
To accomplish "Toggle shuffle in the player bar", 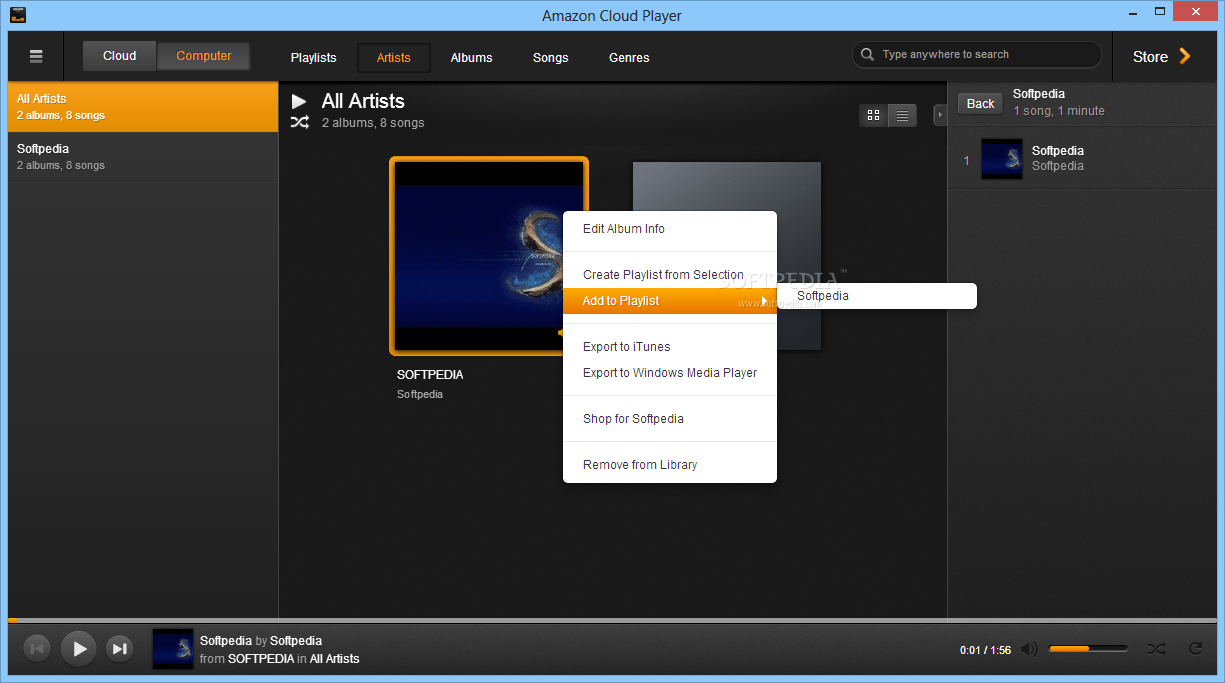I will pos(1156,649).
